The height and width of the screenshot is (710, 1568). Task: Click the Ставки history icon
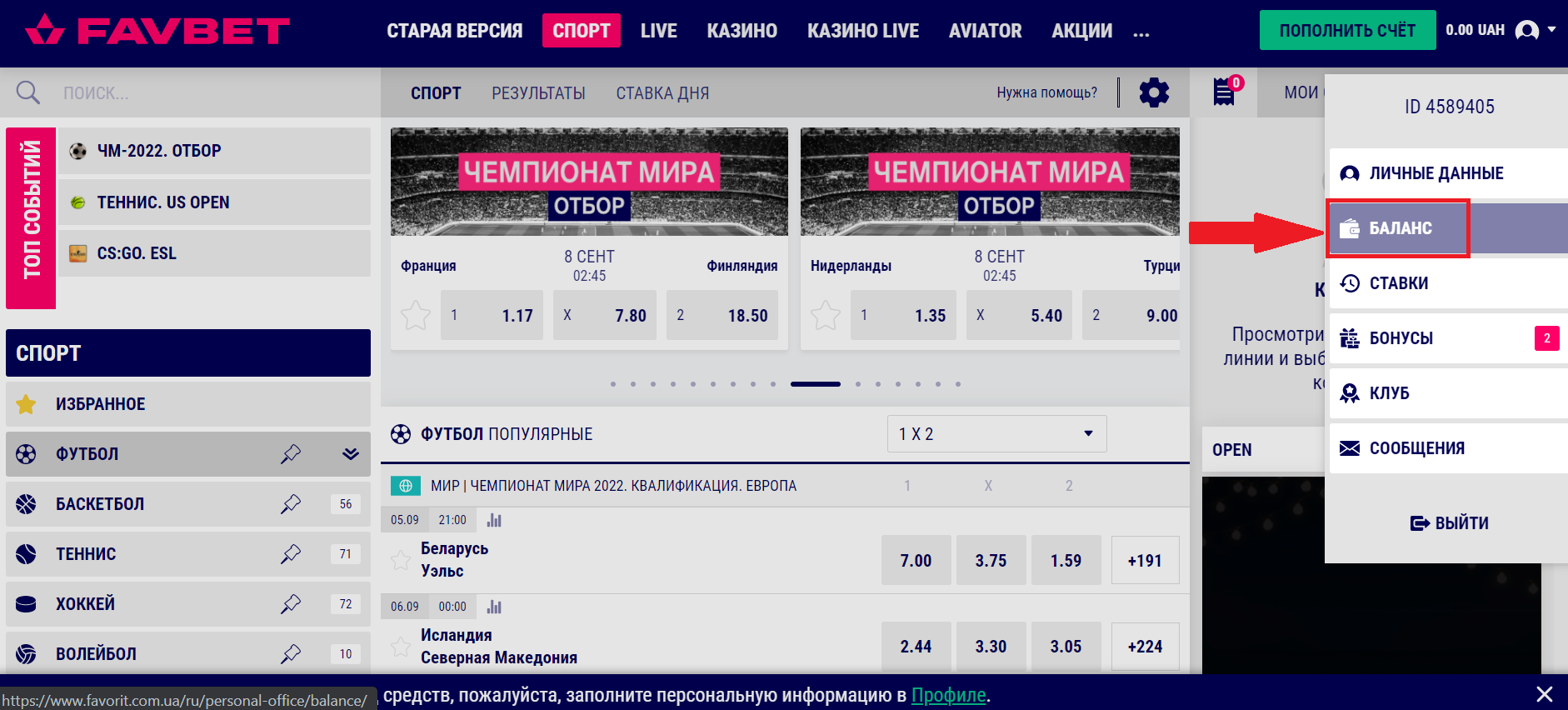tap(1349, 283)
